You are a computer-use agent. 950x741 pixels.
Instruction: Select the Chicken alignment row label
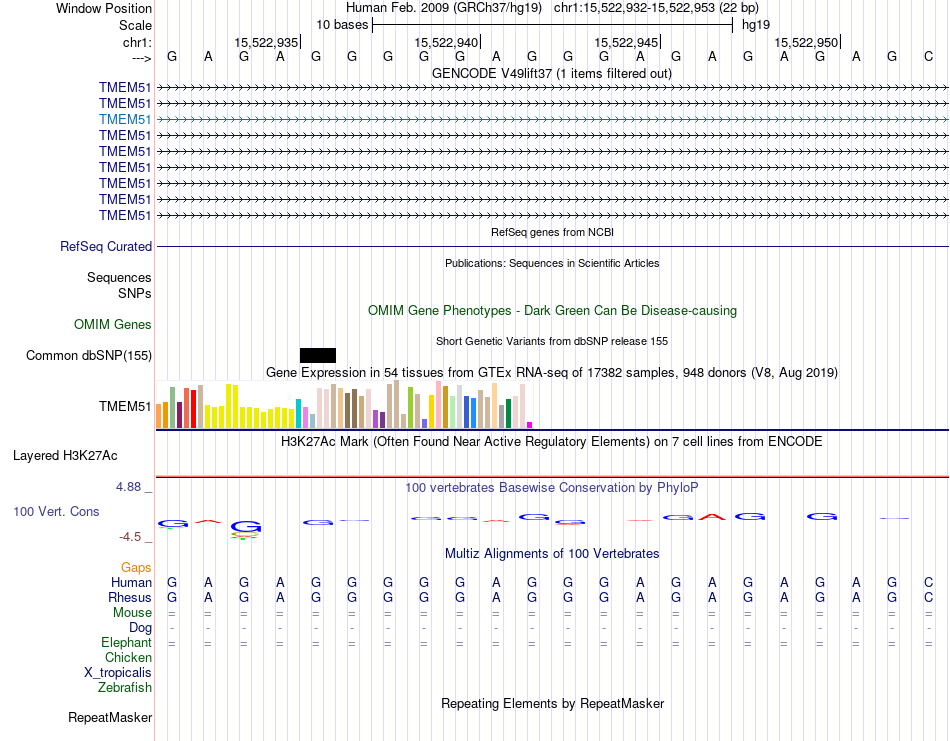128,658
